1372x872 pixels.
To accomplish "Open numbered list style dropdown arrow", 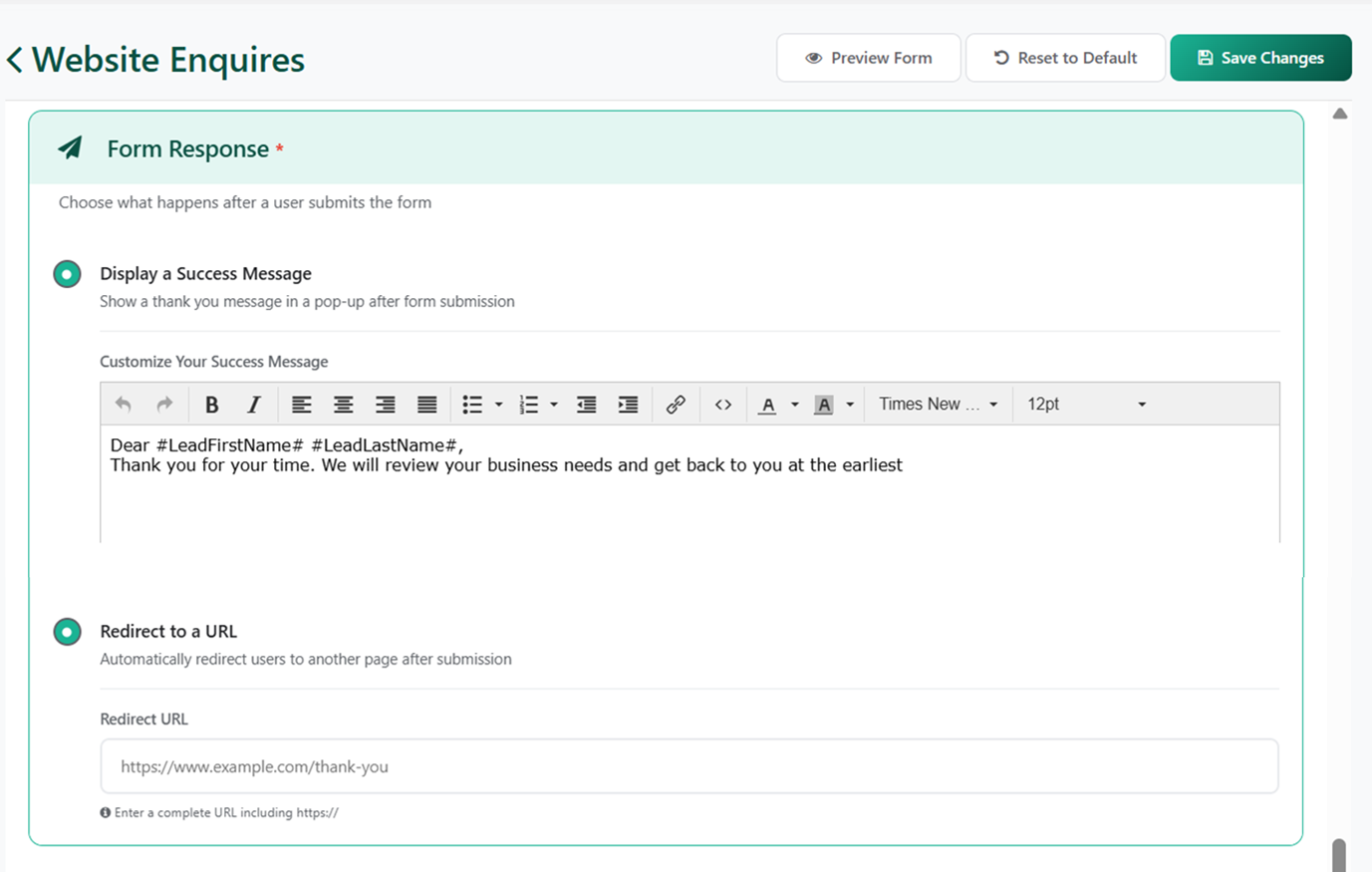I will [x=554, y=404].
